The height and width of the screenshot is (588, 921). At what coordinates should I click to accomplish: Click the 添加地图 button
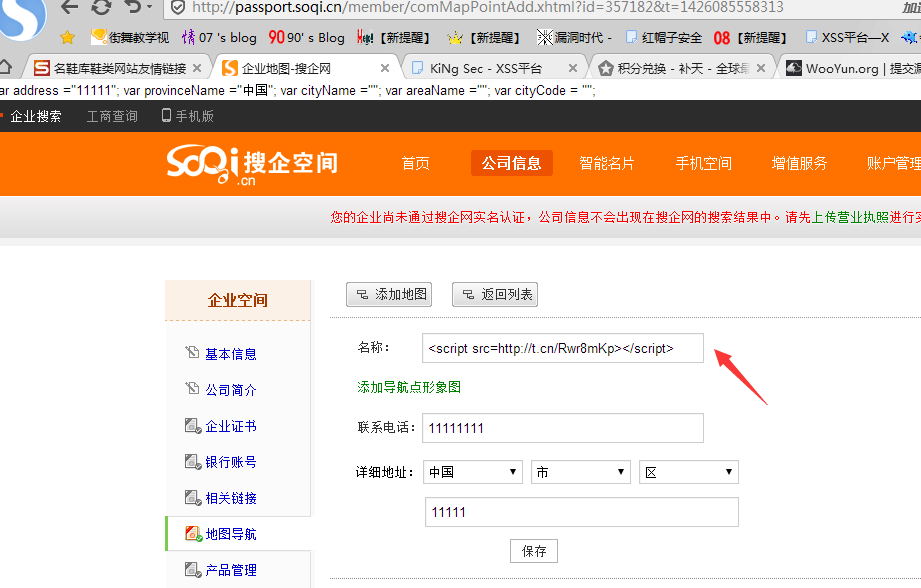pos(389,294)
